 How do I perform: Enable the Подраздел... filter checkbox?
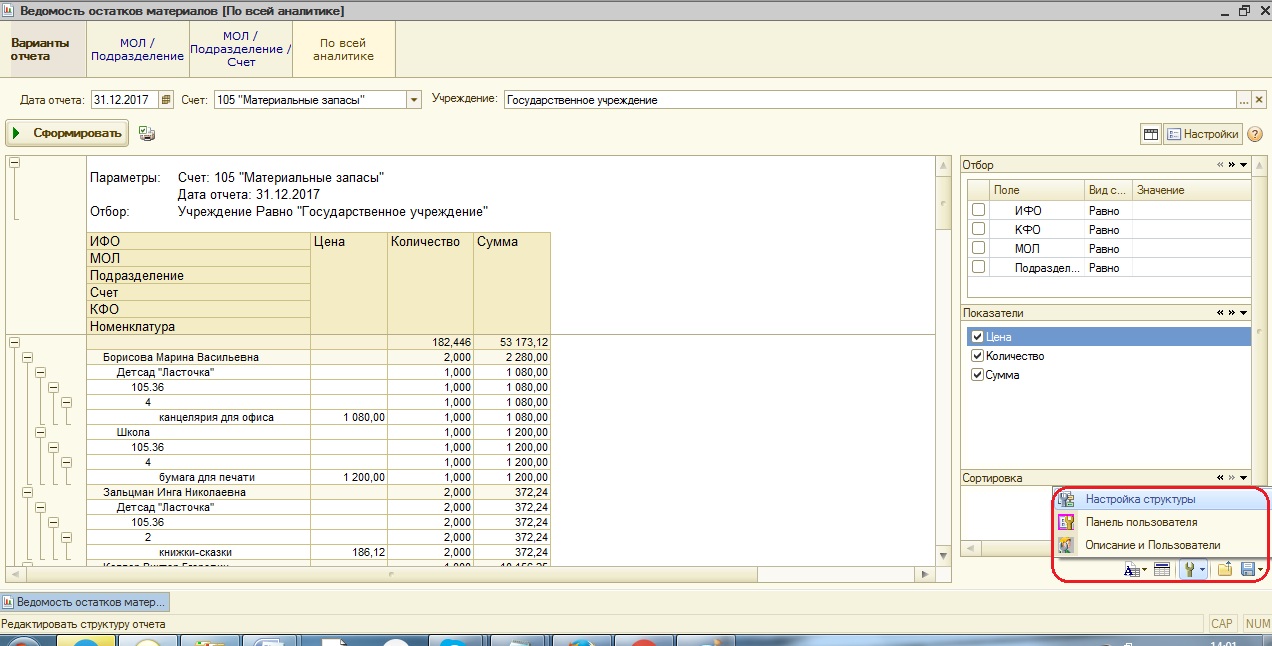(979, 267)
